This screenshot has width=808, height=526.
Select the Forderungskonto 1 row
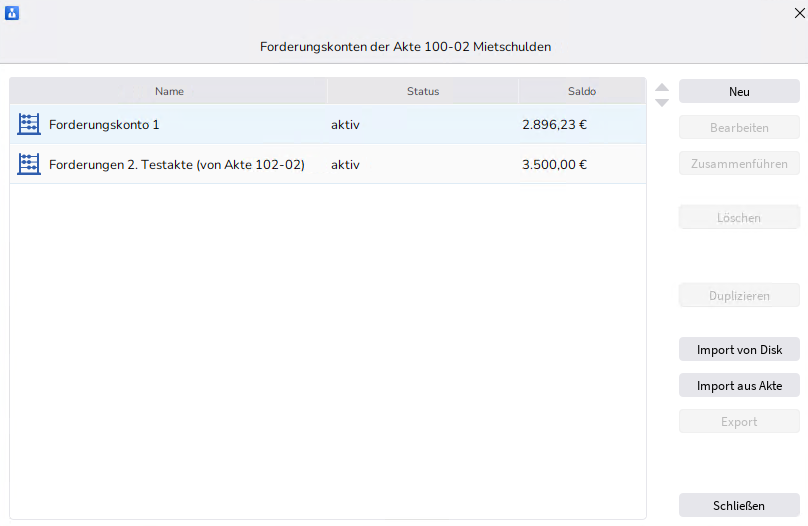[104, 125]
